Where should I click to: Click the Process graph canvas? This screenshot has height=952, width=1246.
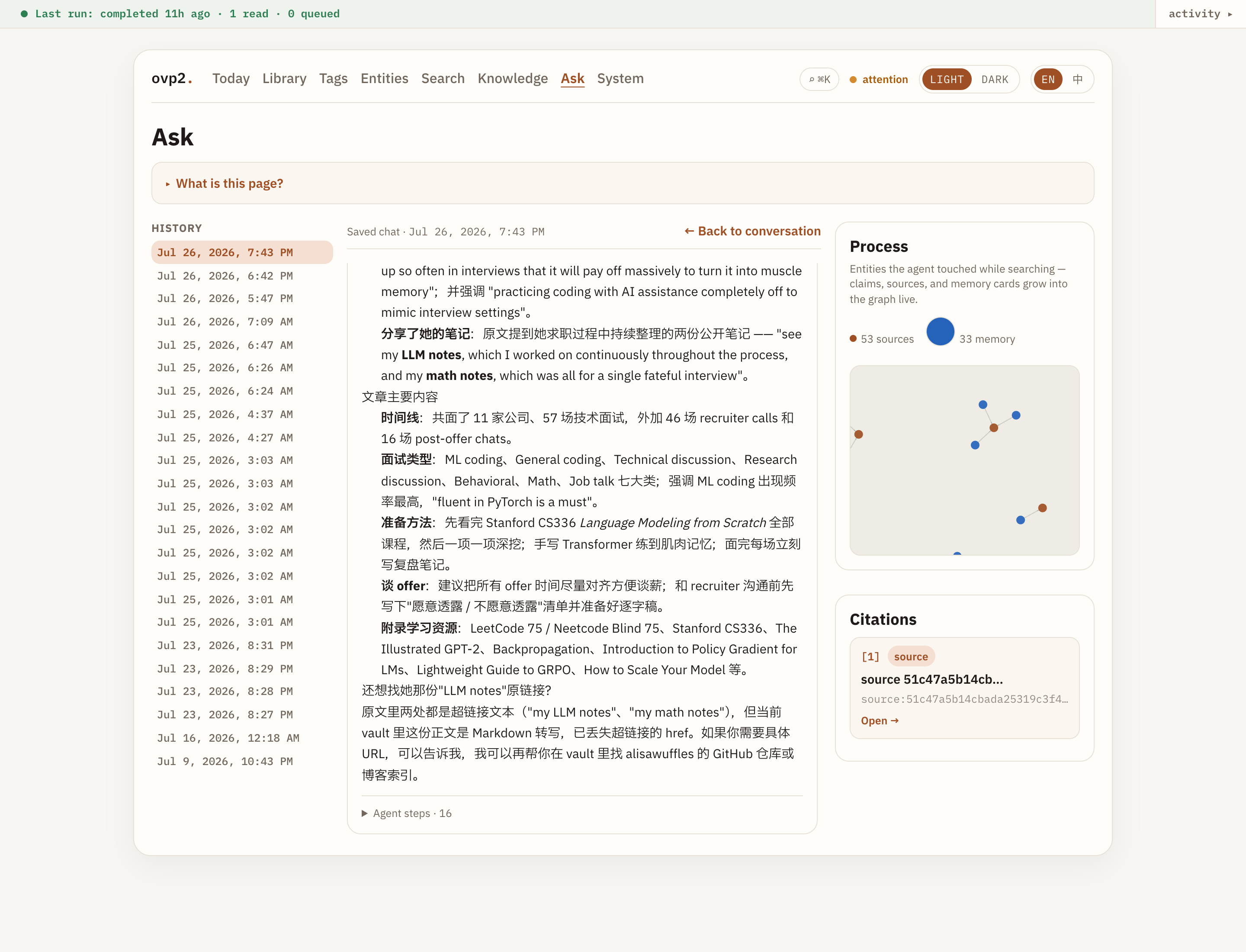964,460
